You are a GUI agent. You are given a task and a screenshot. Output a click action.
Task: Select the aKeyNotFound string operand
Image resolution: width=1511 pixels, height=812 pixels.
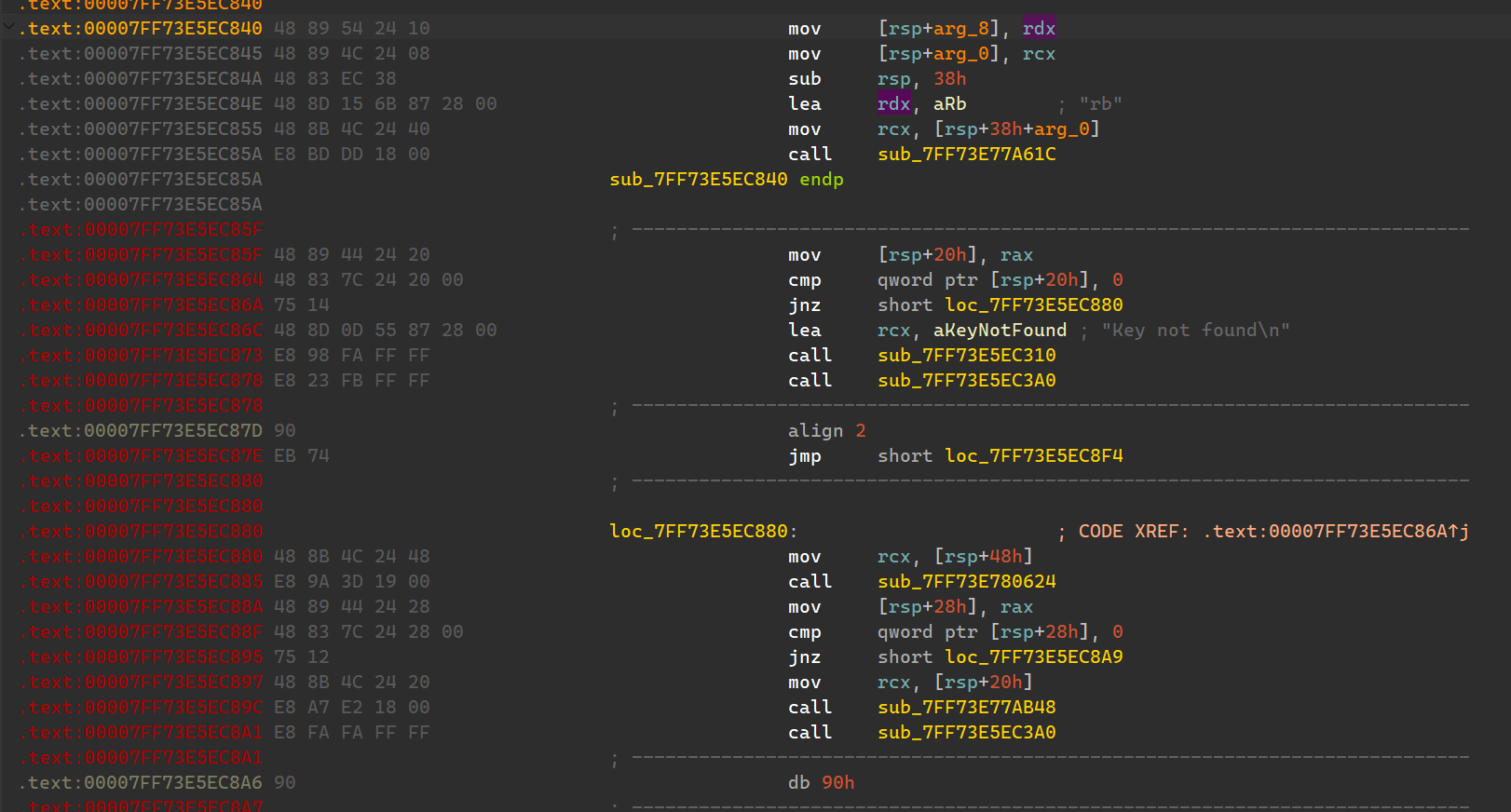(1000, 331)
